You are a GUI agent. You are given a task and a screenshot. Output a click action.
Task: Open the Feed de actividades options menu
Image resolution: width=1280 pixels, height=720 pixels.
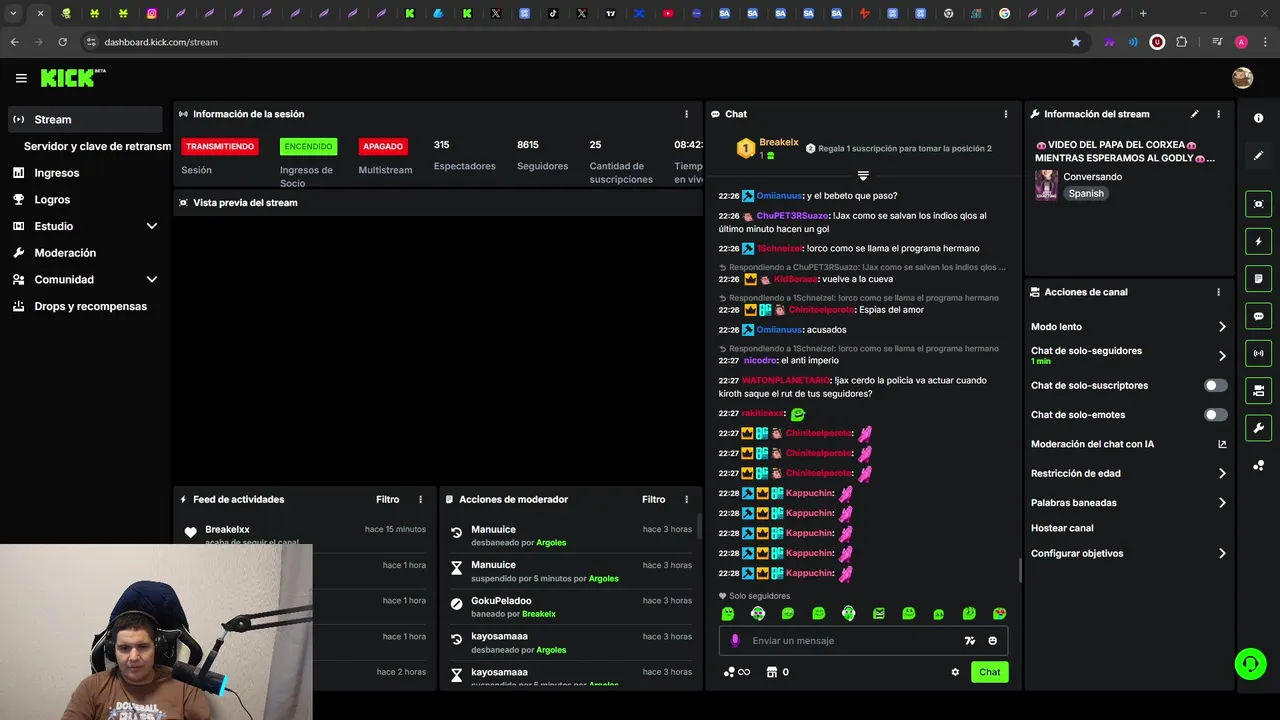[420, 499]
